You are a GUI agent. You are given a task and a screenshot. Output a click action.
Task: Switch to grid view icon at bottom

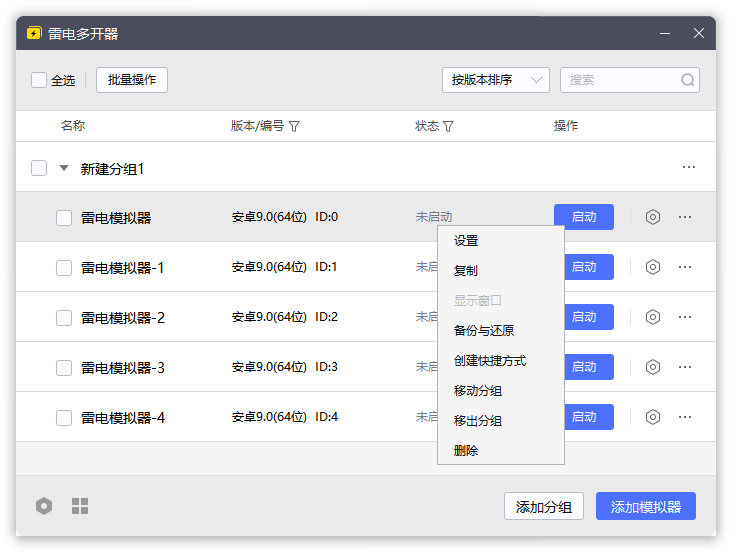[80, 506]
